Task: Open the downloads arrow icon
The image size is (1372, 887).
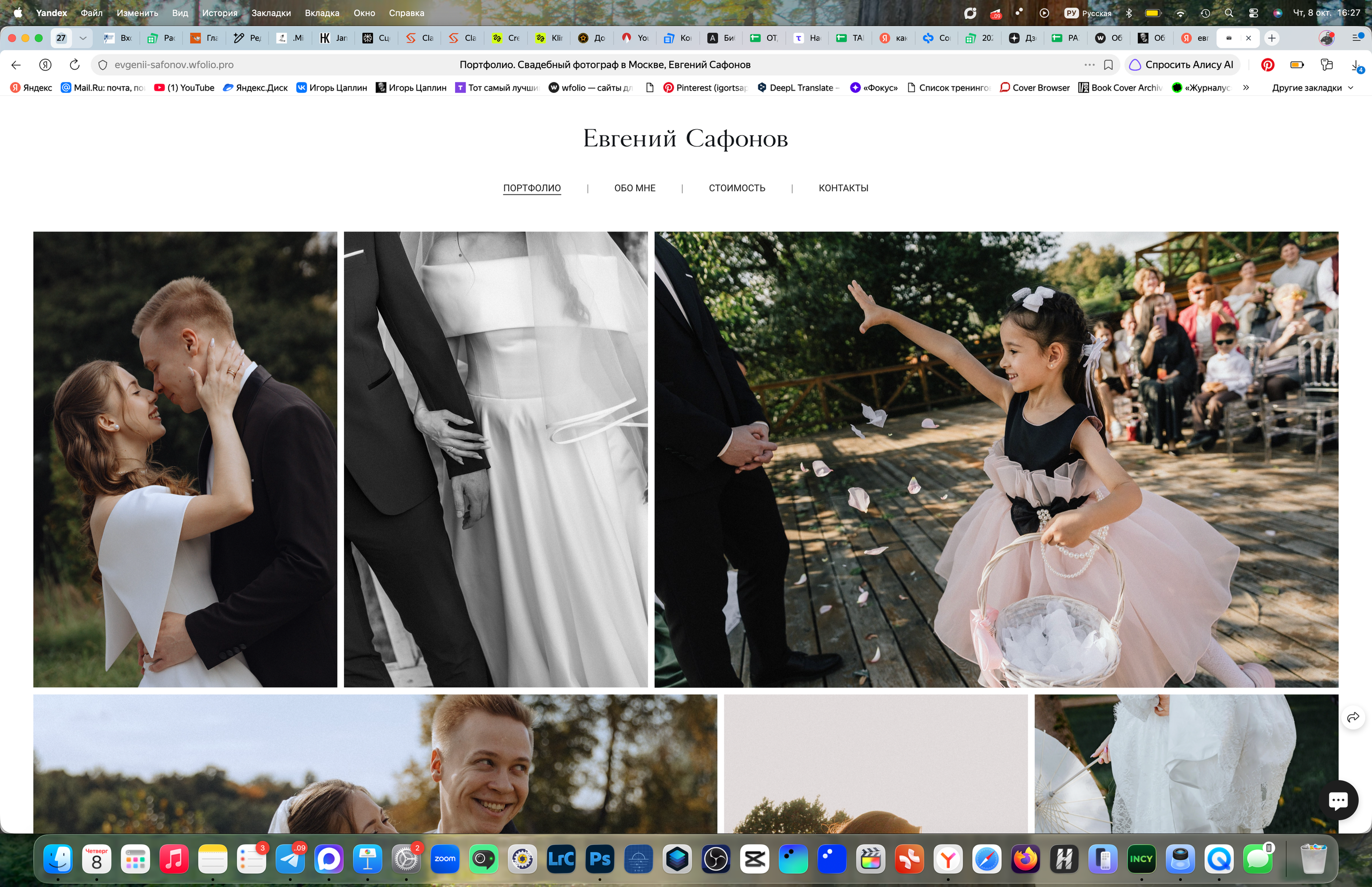Action: click(x=1356, y=65)
